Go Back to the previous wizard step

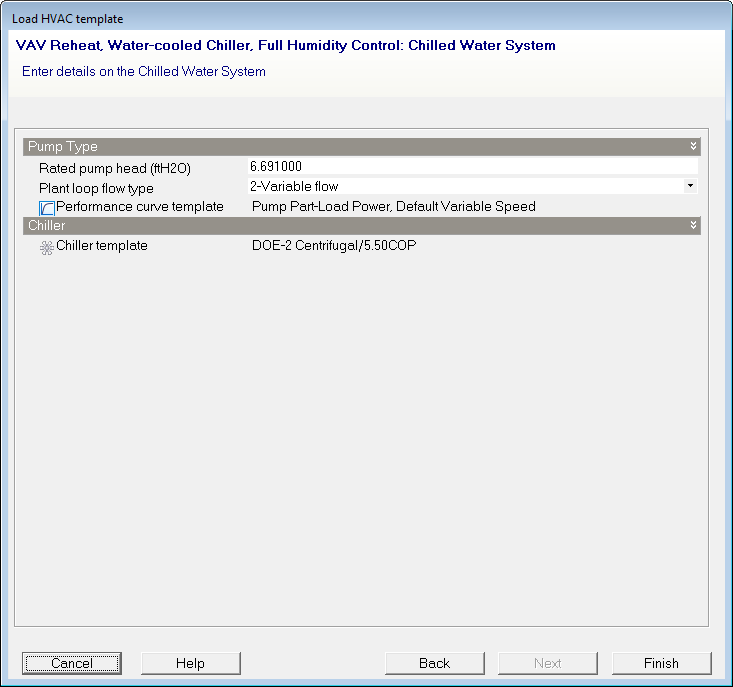434,663
